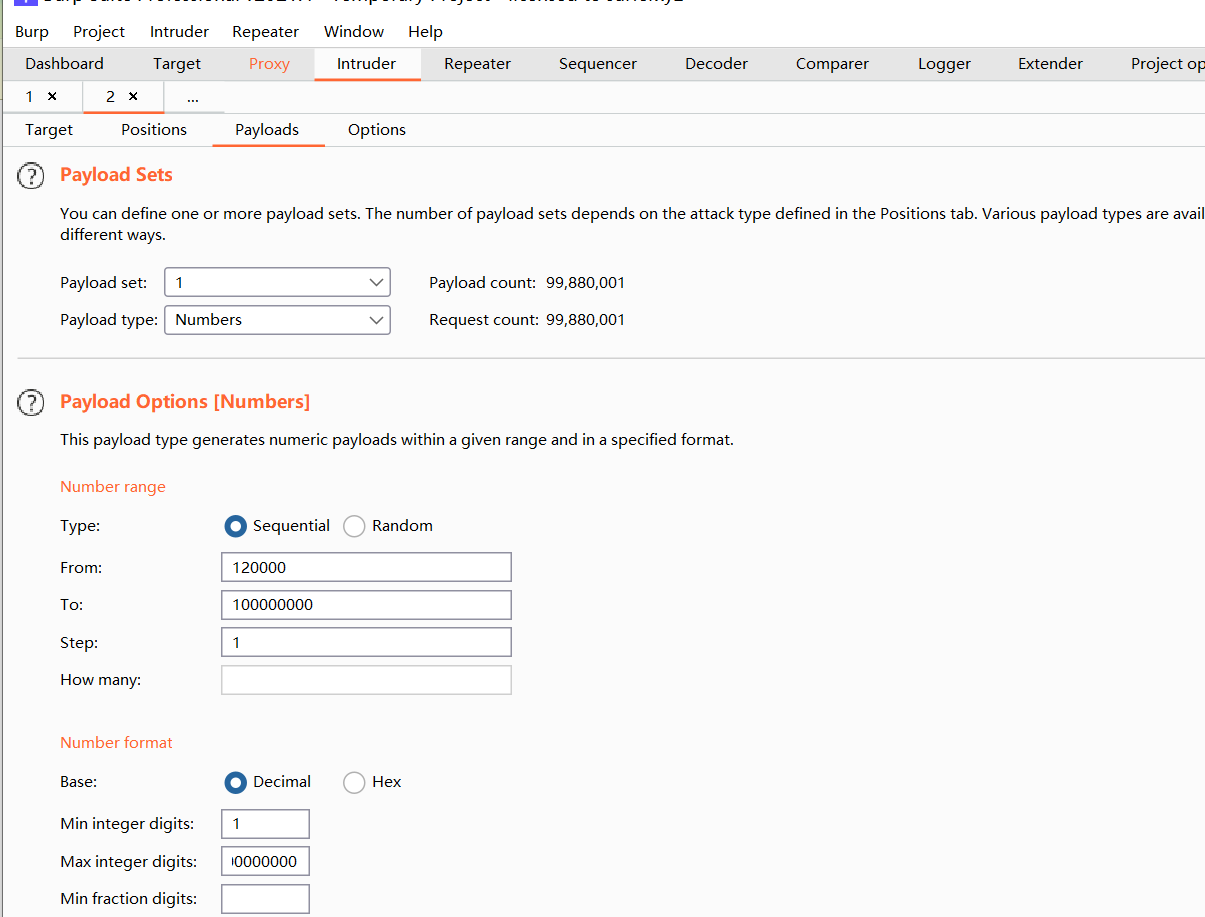Switch to the Proxy tab
The width and height of the screenshot is (1205, 917).
coord(269,64)
